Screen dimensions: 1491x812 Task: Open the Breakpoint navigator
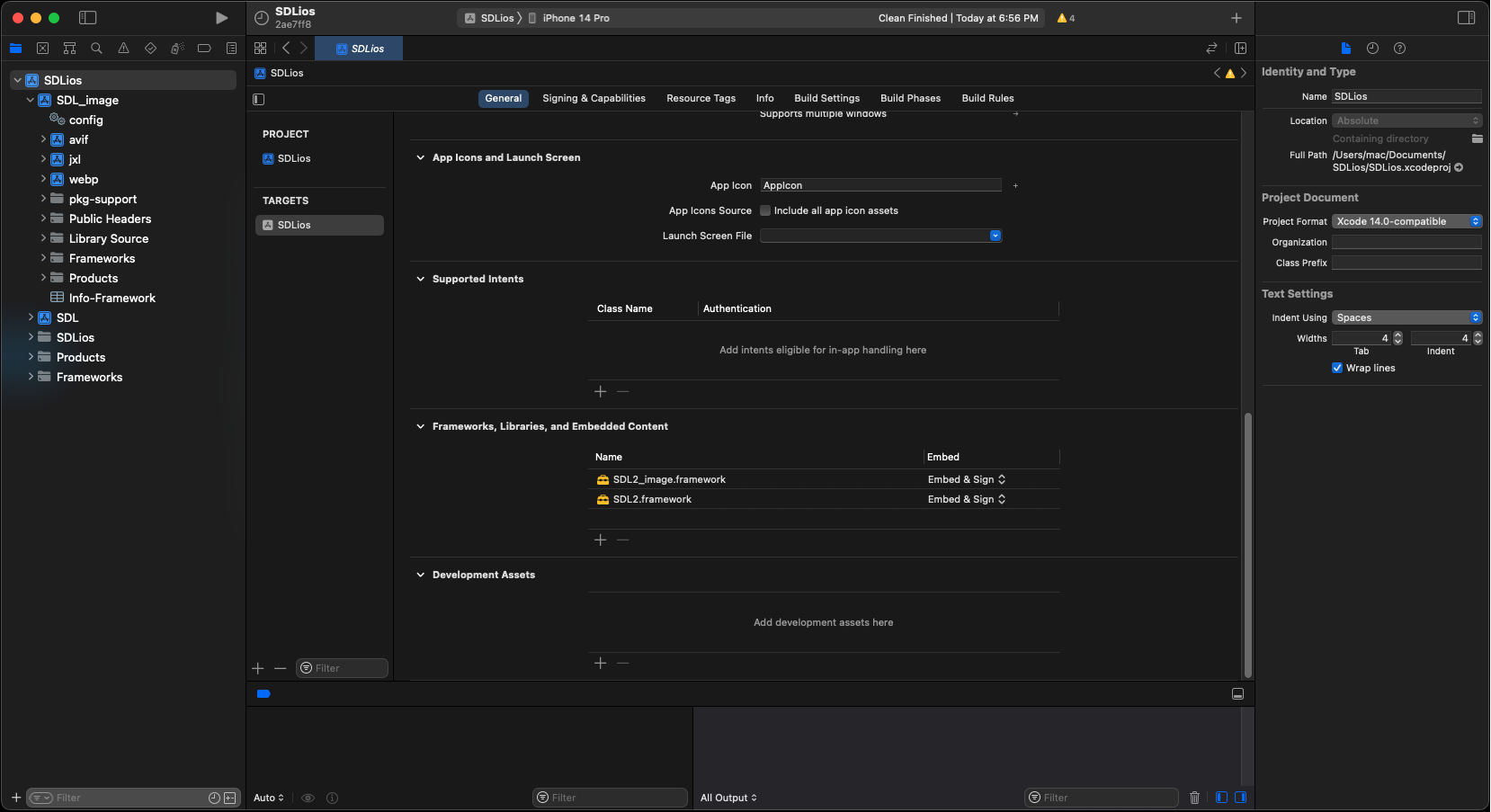(204, 49)
